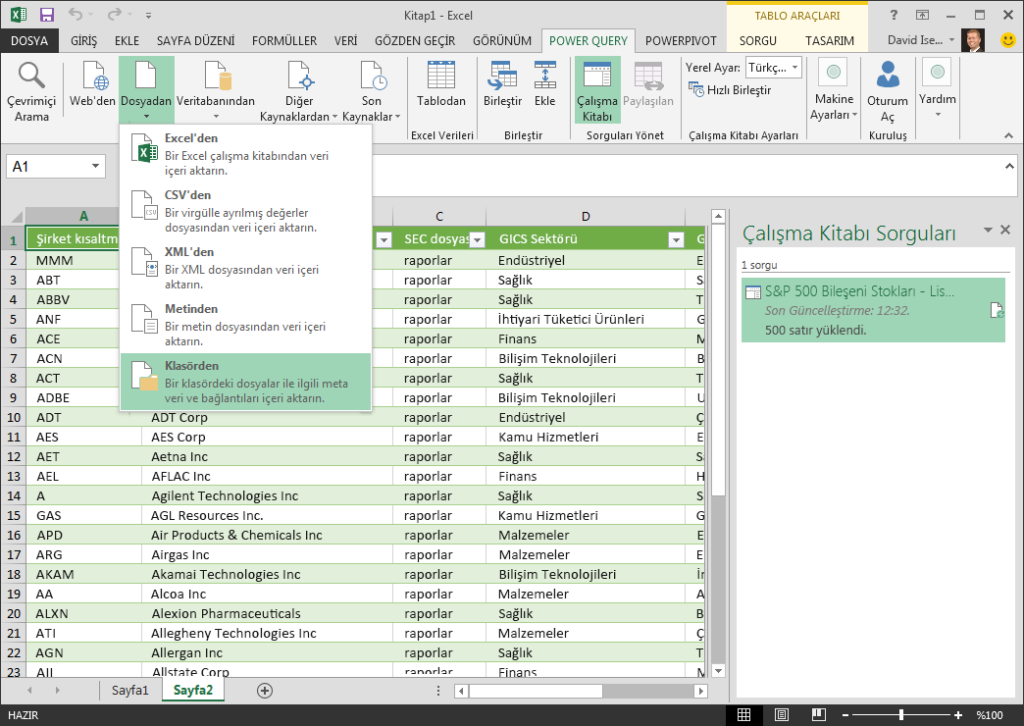Open the DOSYA file tab
Image resolution: width=1024 pixels, height=726 pixels.
(x=29, y=40)
